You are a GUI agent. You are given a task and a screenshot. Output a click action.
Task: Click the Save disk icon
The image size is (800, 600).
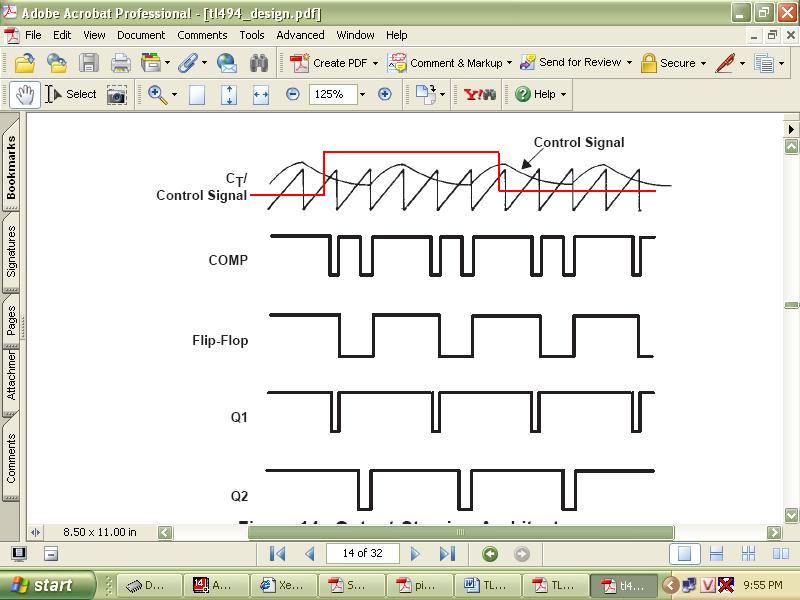(89, 63)
